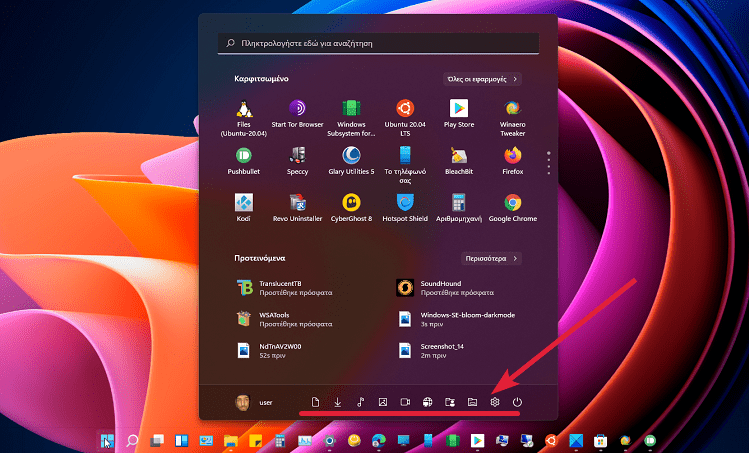
Task: Open Files (Ubuntu-20.04) pinned app
Action: coord(244,119)
